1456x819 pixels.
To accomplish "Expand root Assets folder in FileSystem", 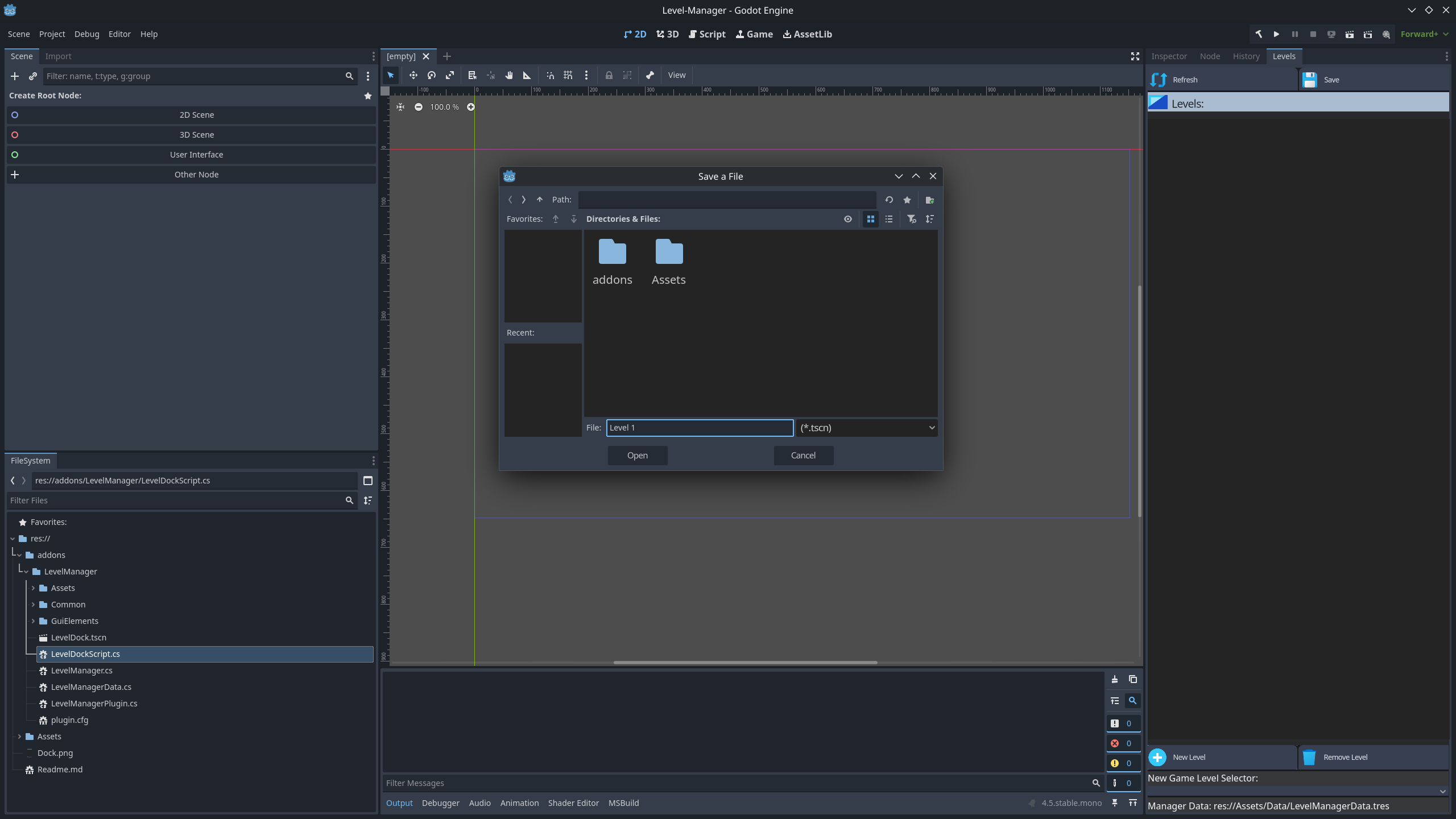I will click(19, 737).
